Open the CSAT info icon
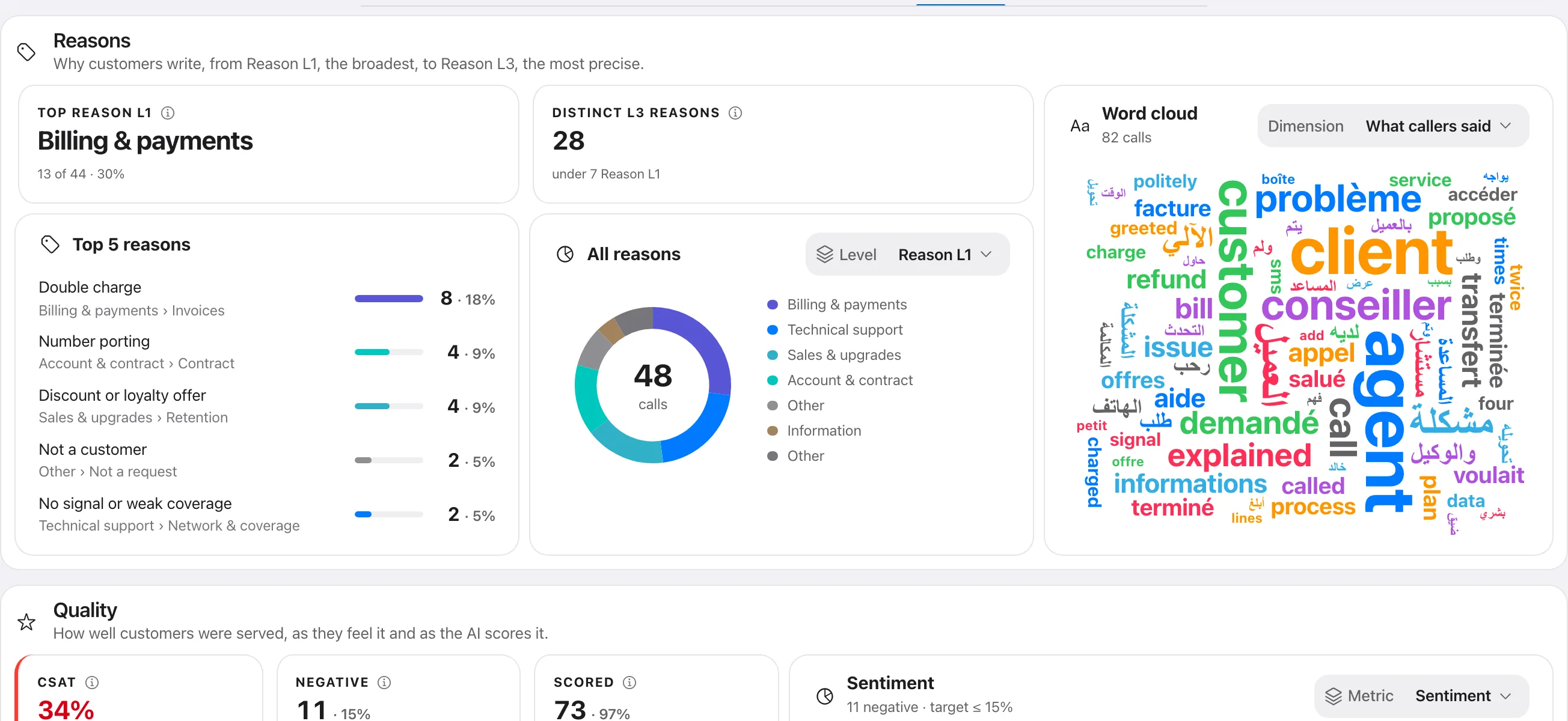This screenshot has height=721, width=1568. coord(92,682)
